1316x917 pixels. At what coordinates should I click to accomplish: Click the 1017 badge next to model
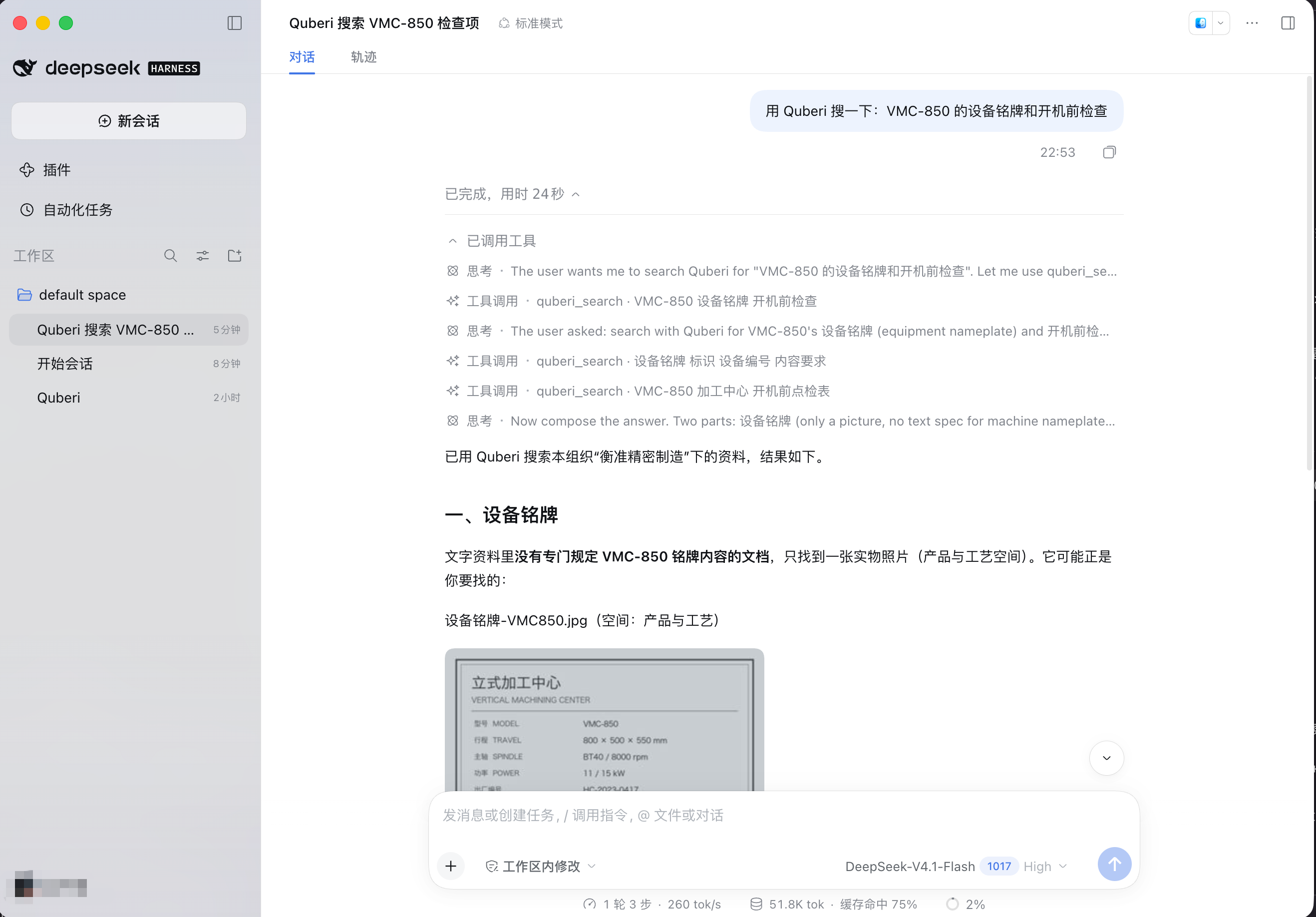click(x=999, y=866)
